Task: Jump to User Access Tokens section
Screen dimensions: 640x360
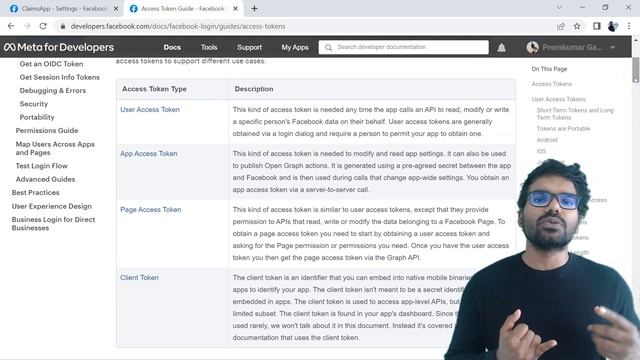Action: [x=558, y=99]
